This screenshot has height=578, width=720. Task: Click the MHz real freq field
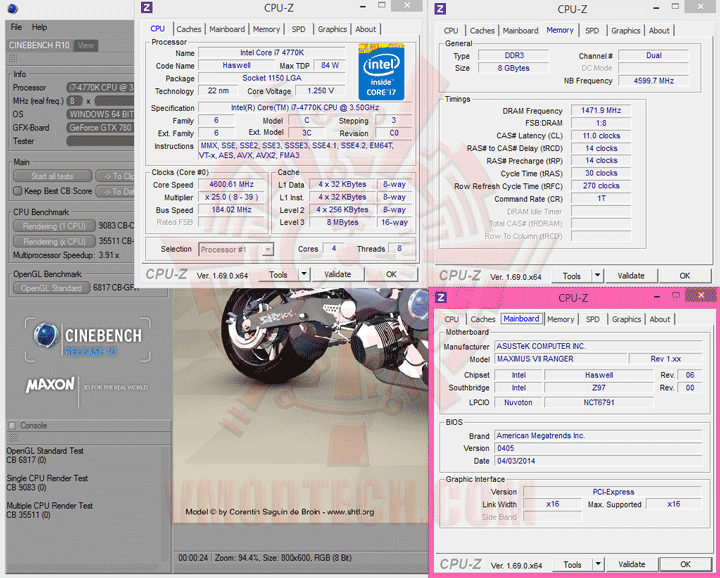pos(74,101)
